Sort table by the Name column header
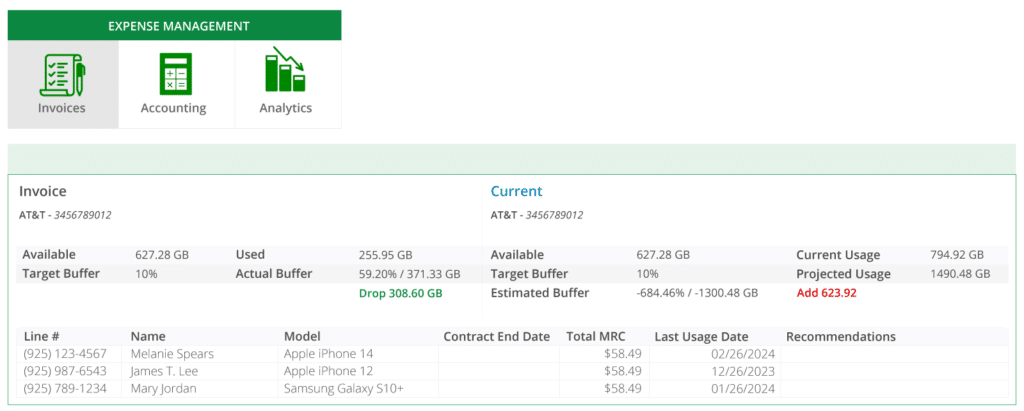Viewport: 1024px width, 411px height. [148, 337]
